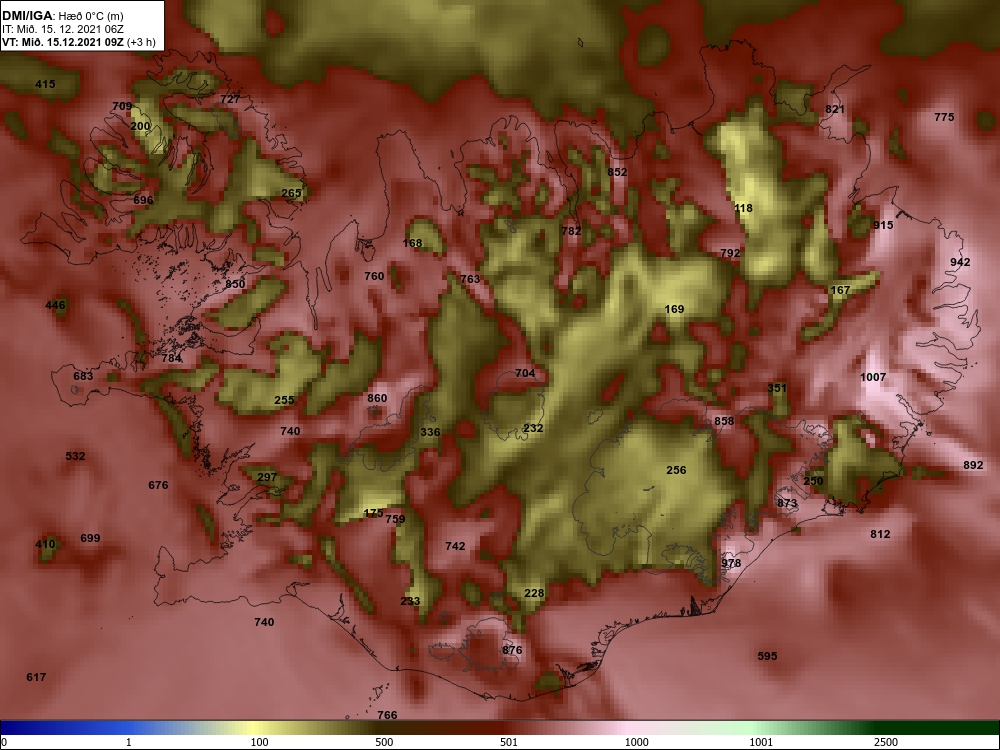Select the 766 value on the map
Image resolution: width=1000 pixels, height=750 pixels.
tap(387, 716)
